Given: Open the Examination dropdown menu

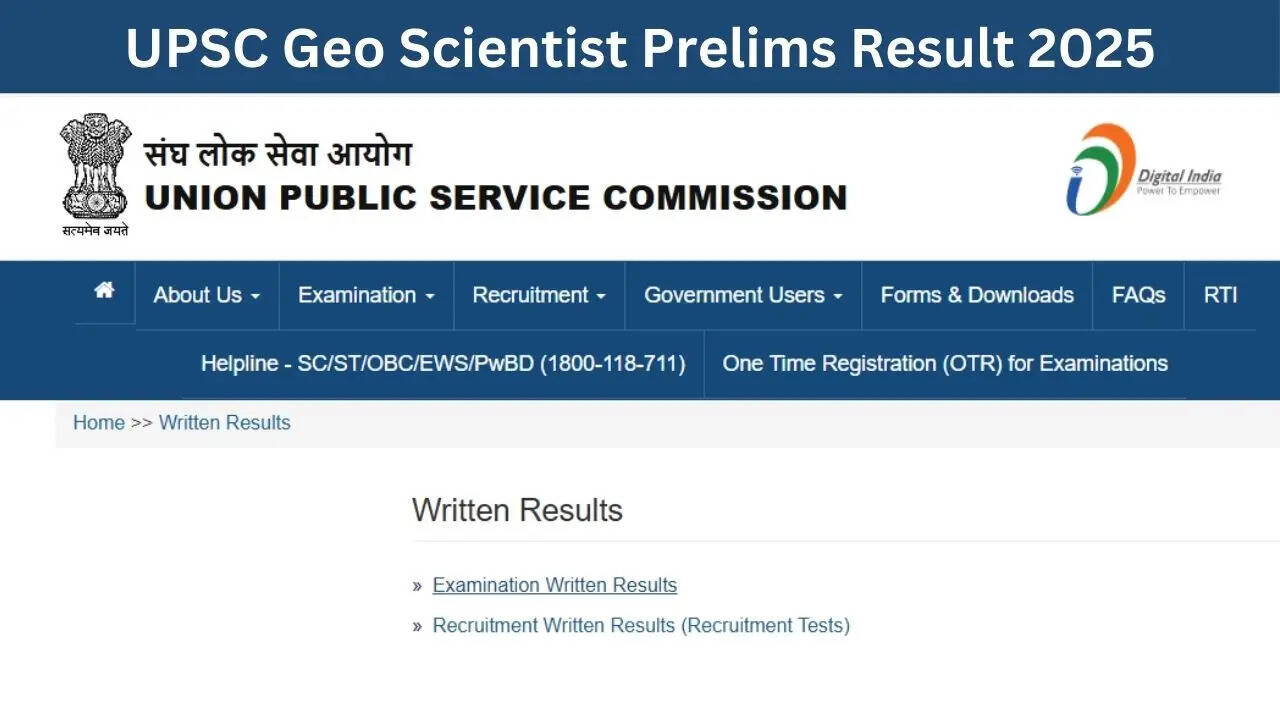Looking at the screenshot, I should click(x=366, y=295).
